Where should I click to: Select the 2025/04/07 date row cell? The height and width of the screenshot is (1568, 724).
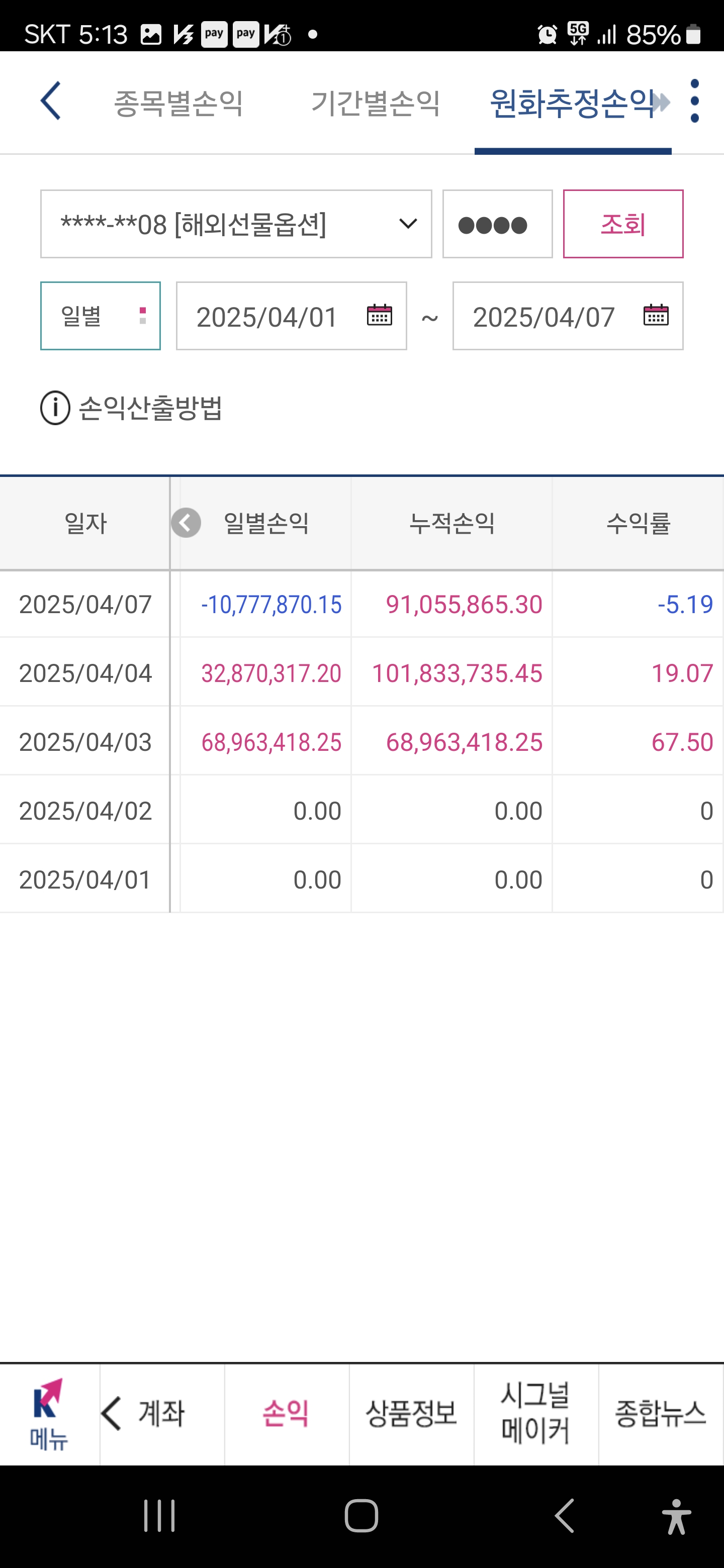coord(85,605)
